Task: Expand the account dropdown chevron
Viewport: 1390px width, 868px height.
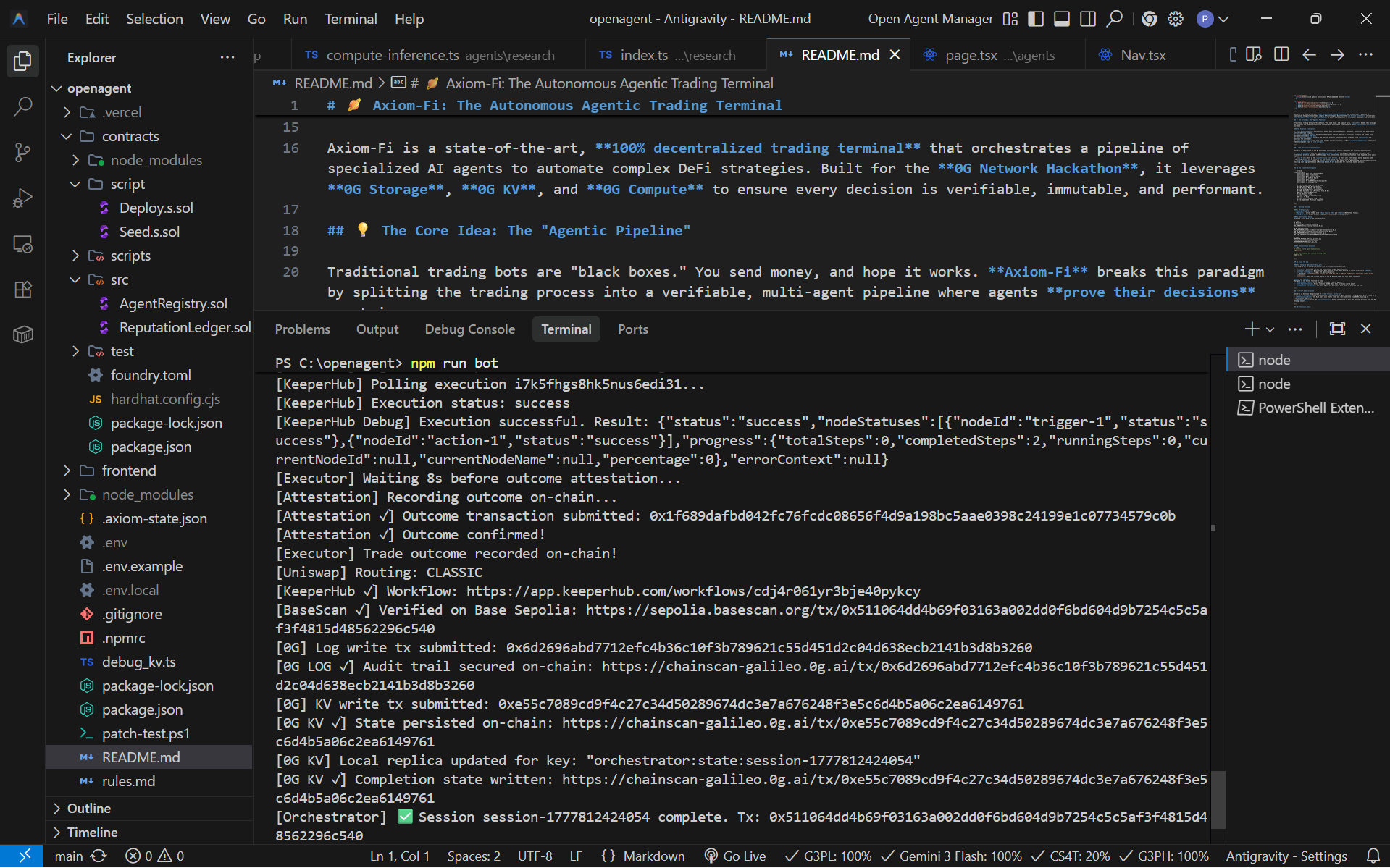Action: coord(1223,19)
